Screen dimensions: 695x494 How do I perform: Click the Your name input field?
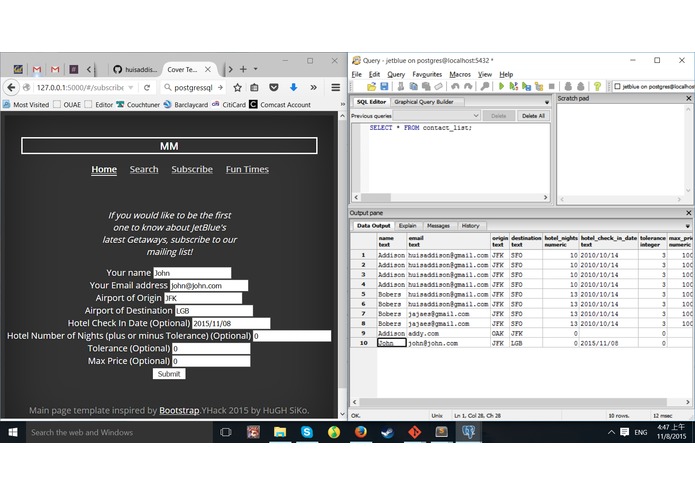[x=192, y=272]
